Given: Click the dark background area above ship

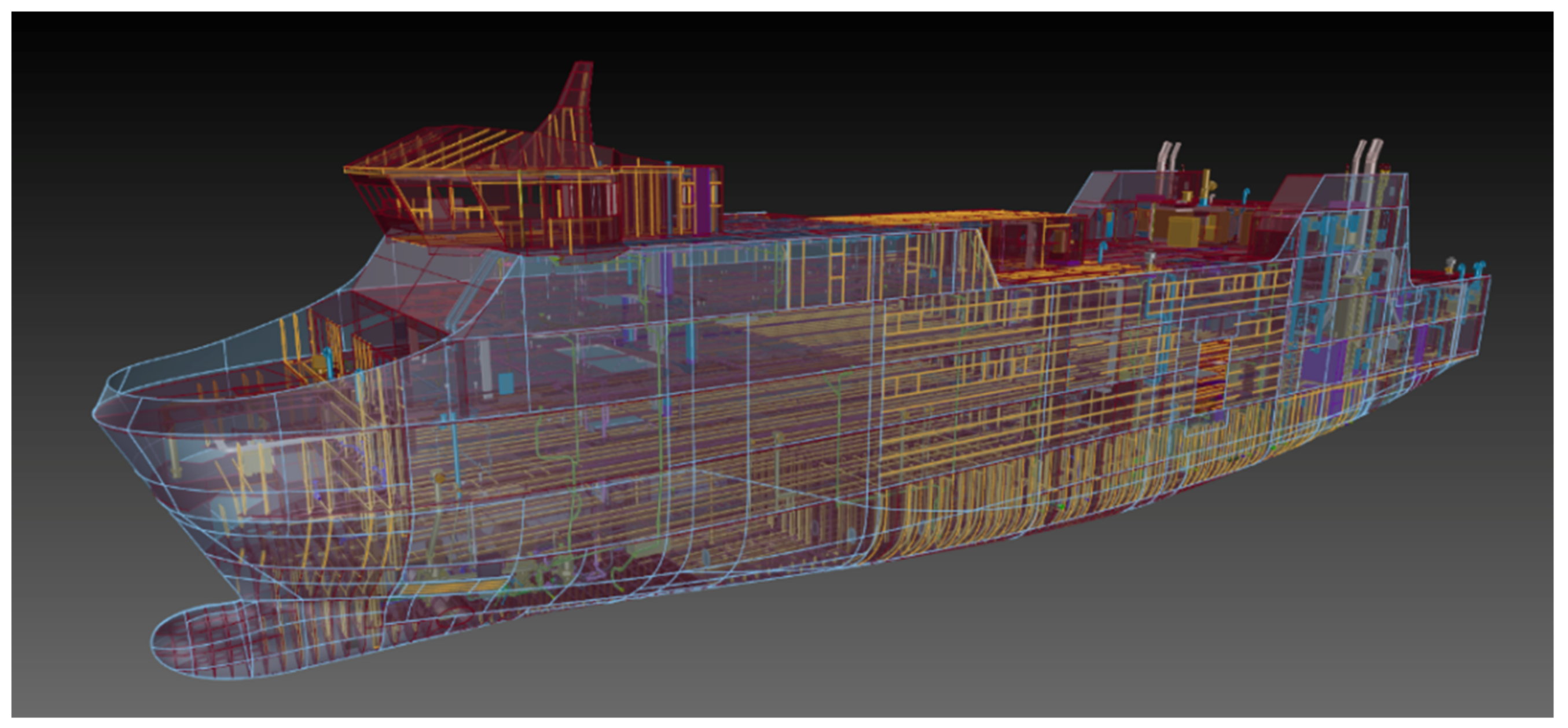Looking at the screenshot, I should (852, 73).
